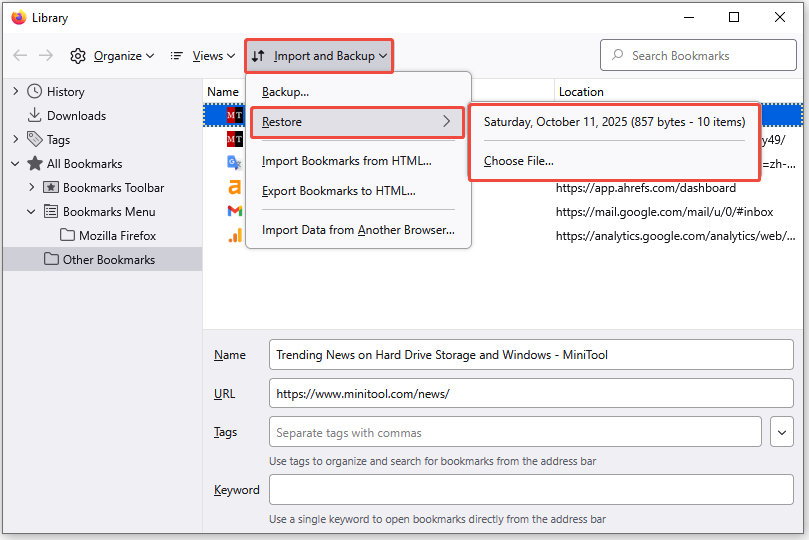Select Other Bookmarks folder
Screen dimensions: 809x540
tap(108, 259)
